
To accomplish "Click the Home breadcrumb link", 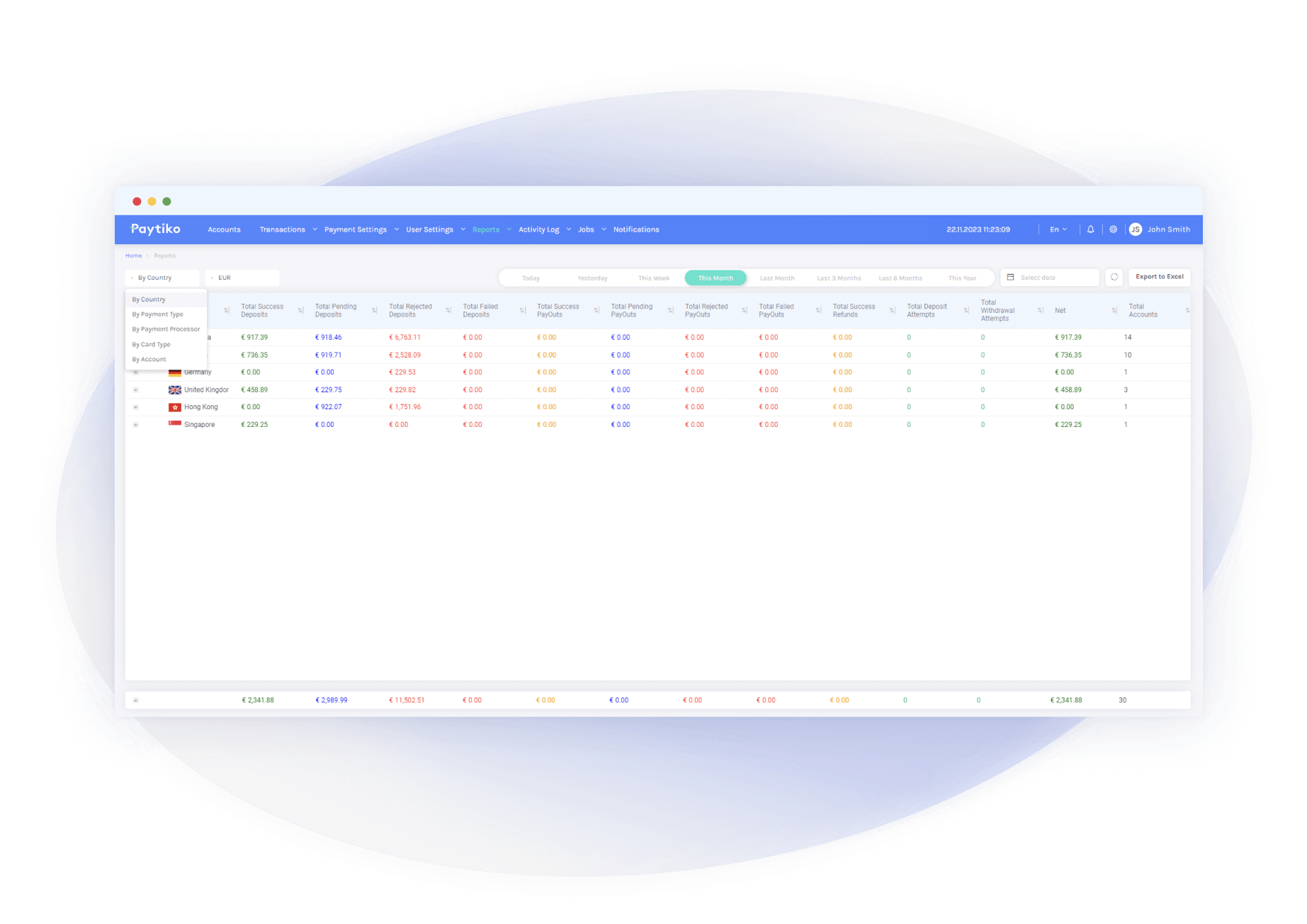I will click(133, 256).
